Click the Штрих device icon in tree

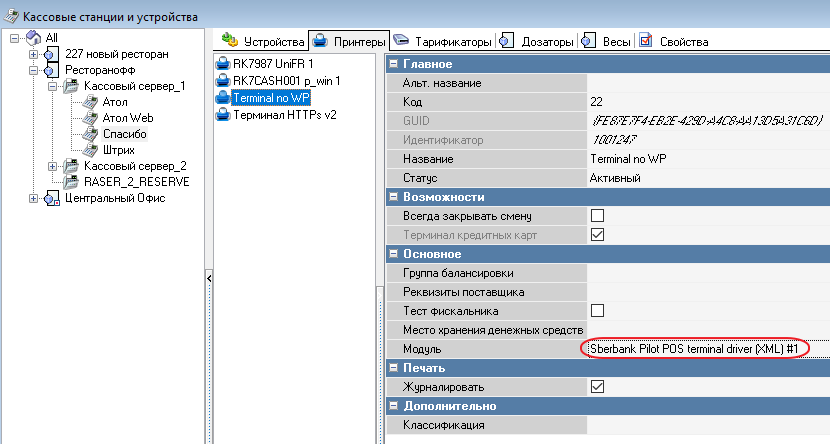click(90, 150)
